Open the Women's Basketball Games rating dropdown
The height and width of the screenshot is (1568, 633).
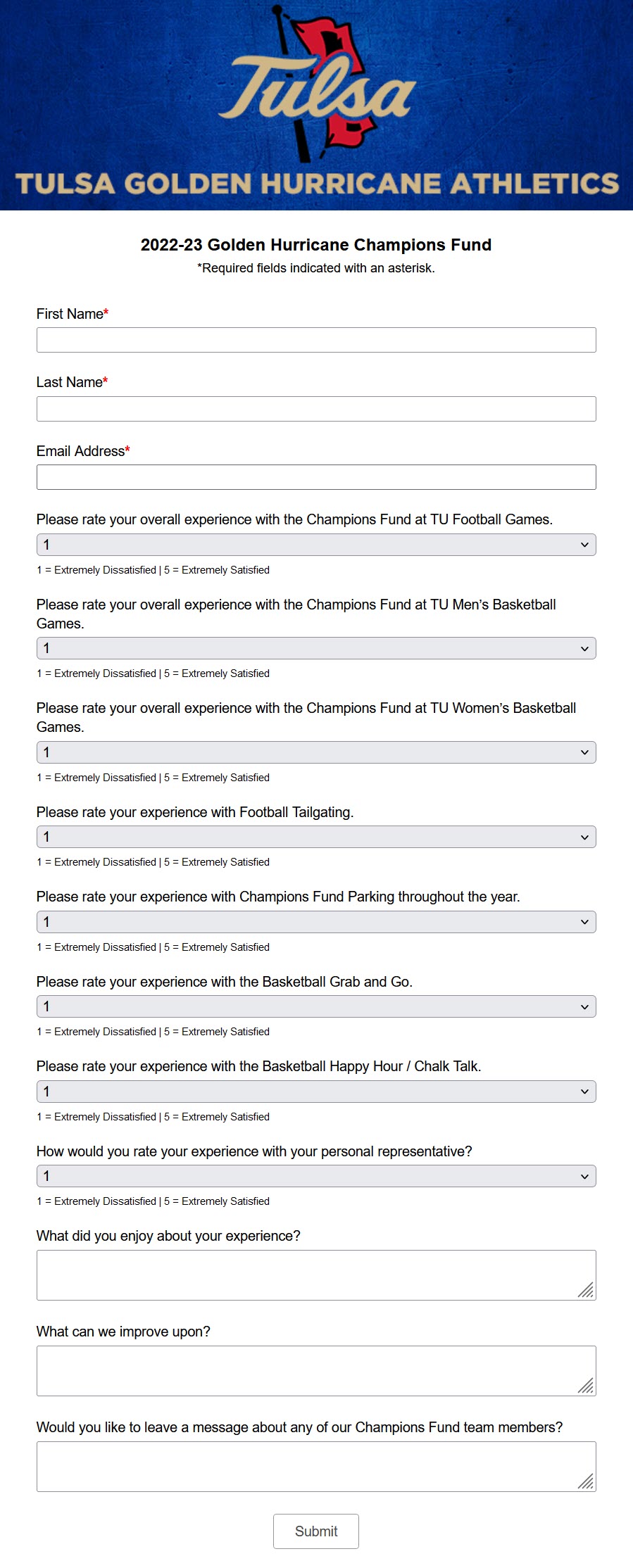click(x=316, y=752)
